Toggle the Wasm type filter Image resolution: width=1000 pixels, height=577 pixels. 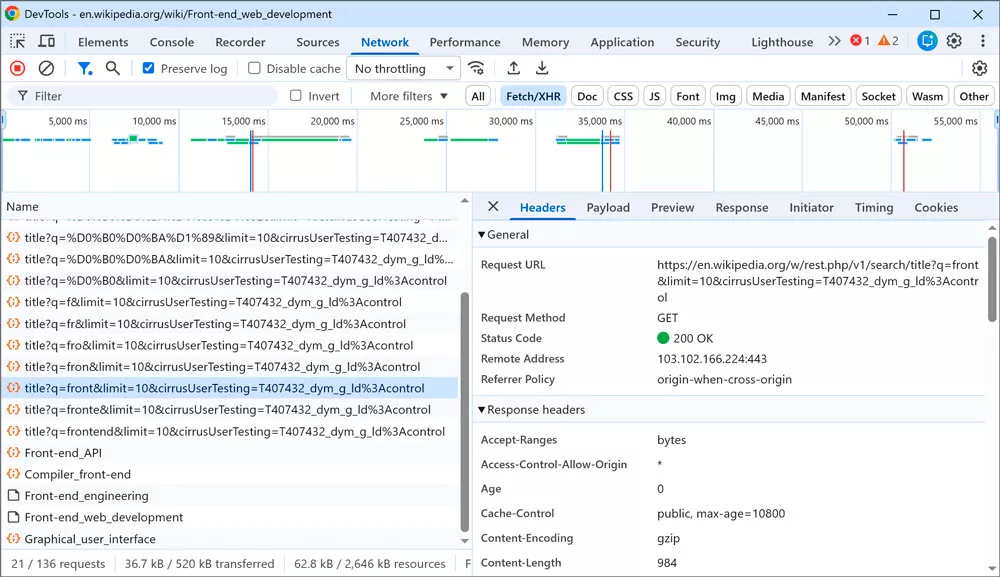[x=927, y=96]
